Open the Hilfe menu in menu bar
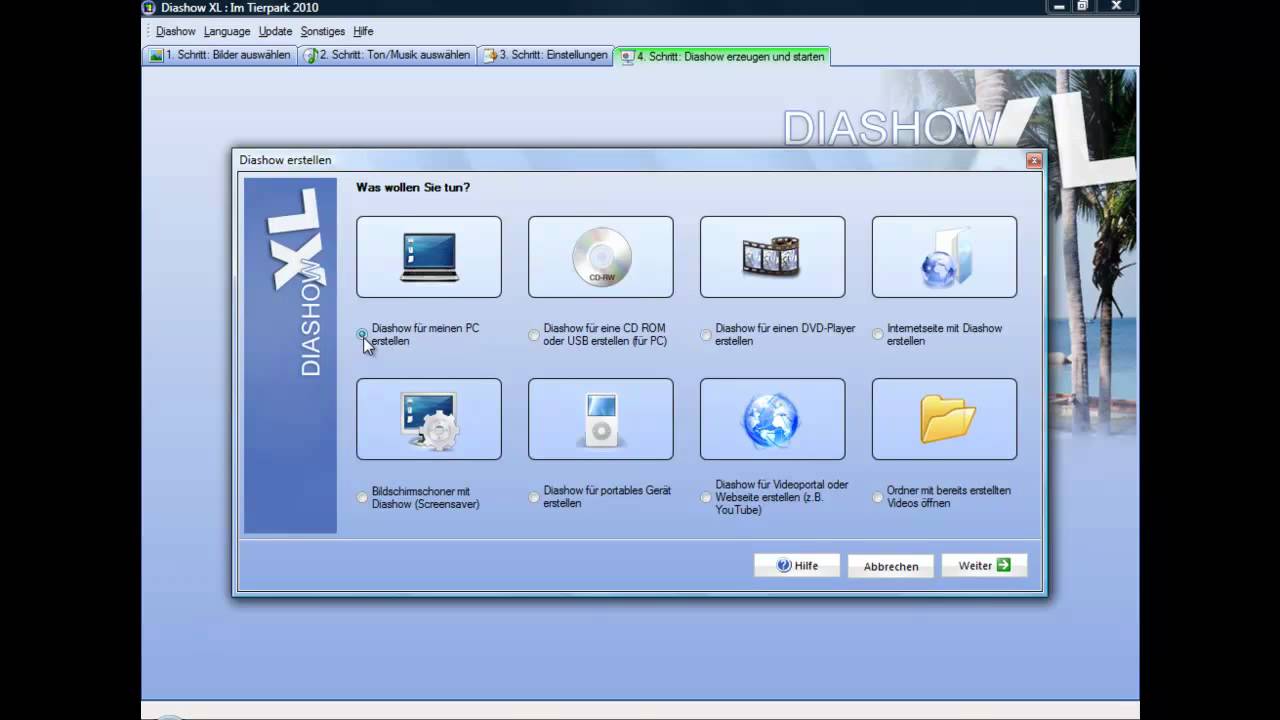Image resolution: width=1280 pixels, height=720 pixels. click(363, 32)
